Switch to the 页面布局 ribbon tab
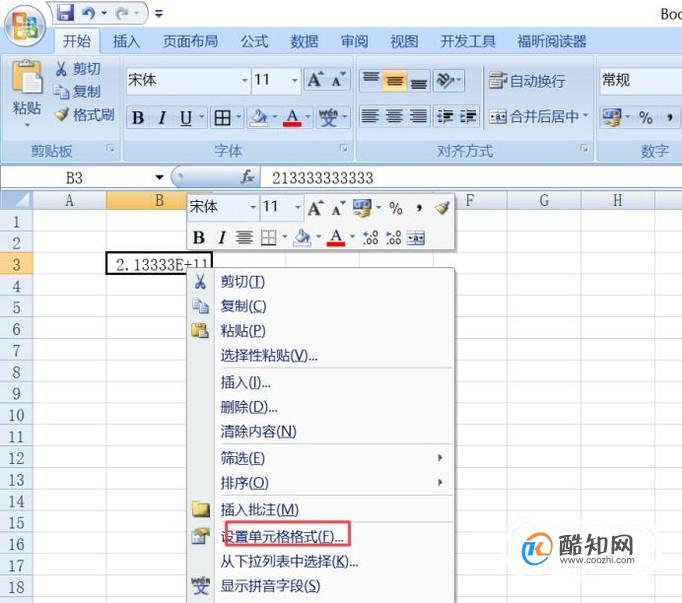The height and width of the screenshot is (603, 682). 191,42
